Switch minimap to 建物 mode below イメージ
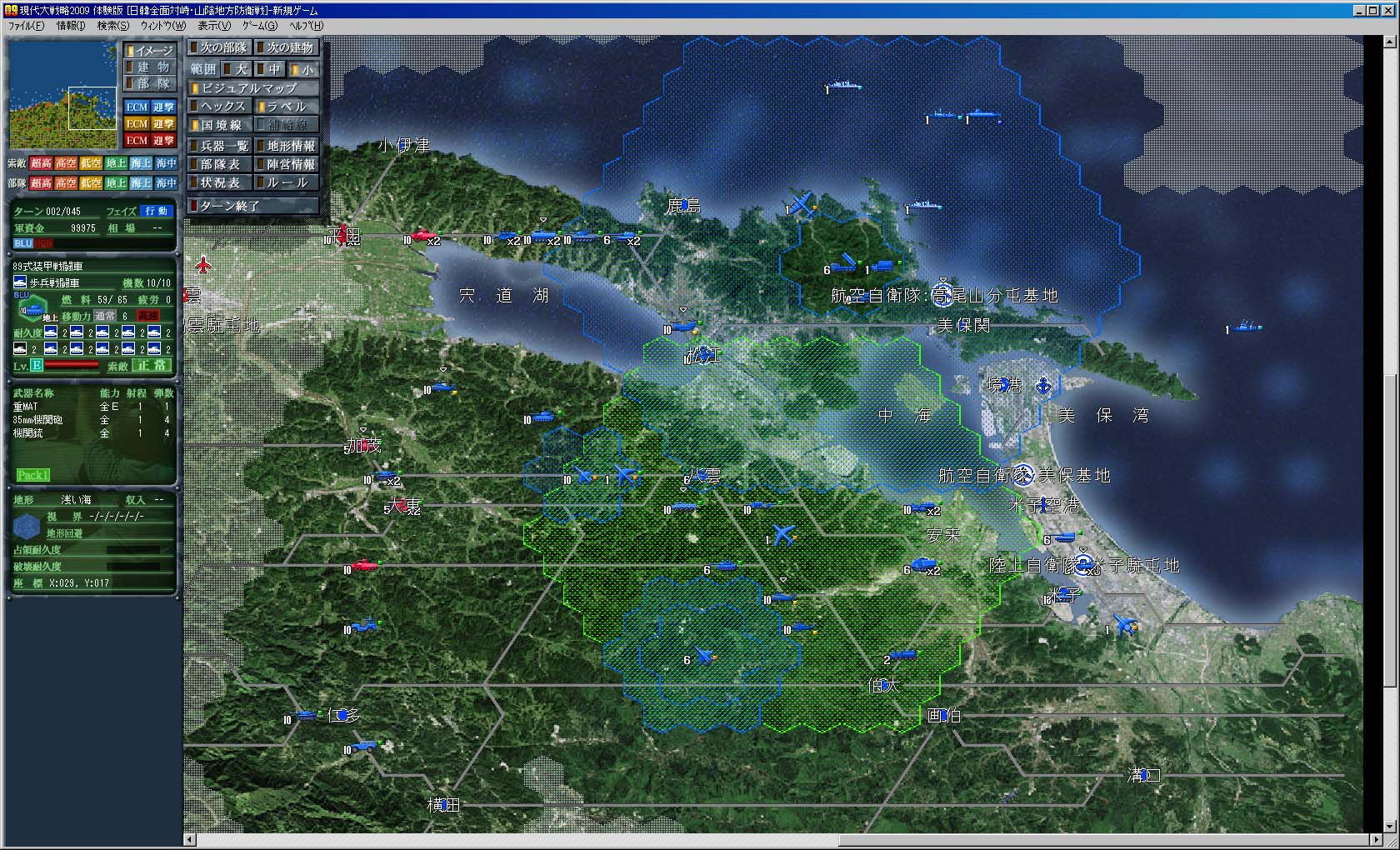This screenshot has height=850, width=1400. tap(150, 67)
